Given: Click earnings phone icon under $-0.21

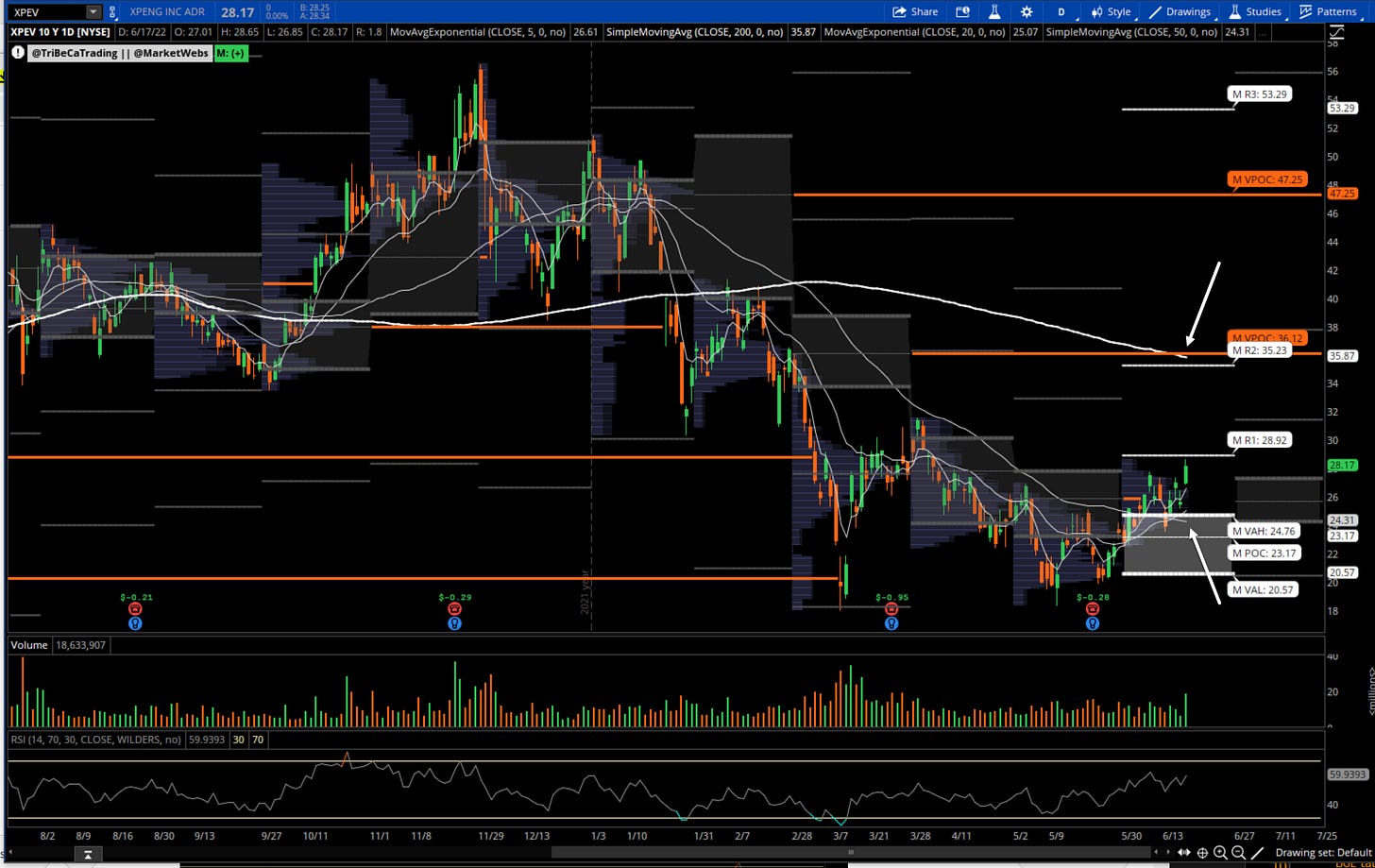Looking at the screenshot, I should coord(135,609).
